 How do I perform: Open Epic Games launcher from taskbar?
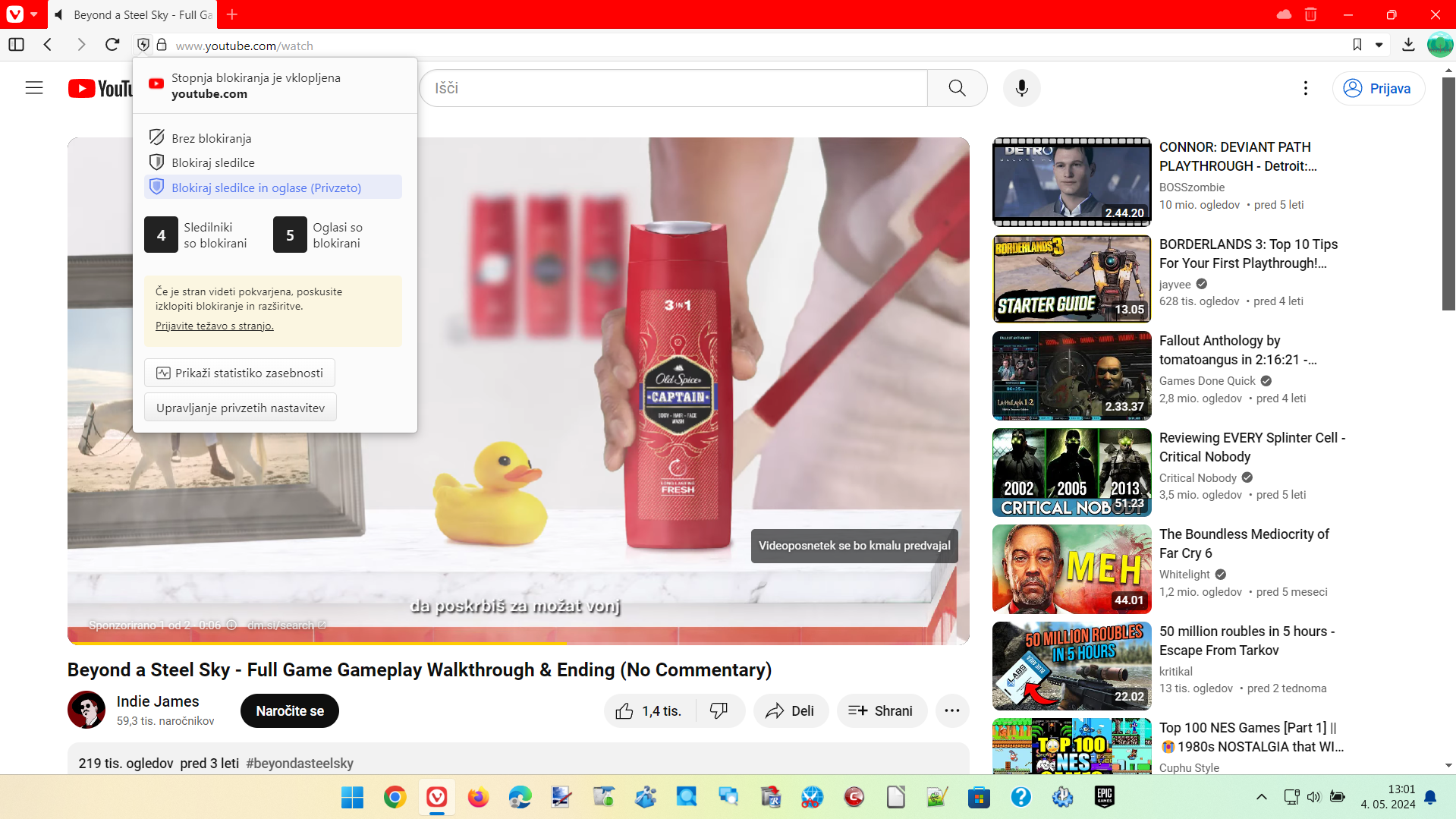(x=1104, y=796)
